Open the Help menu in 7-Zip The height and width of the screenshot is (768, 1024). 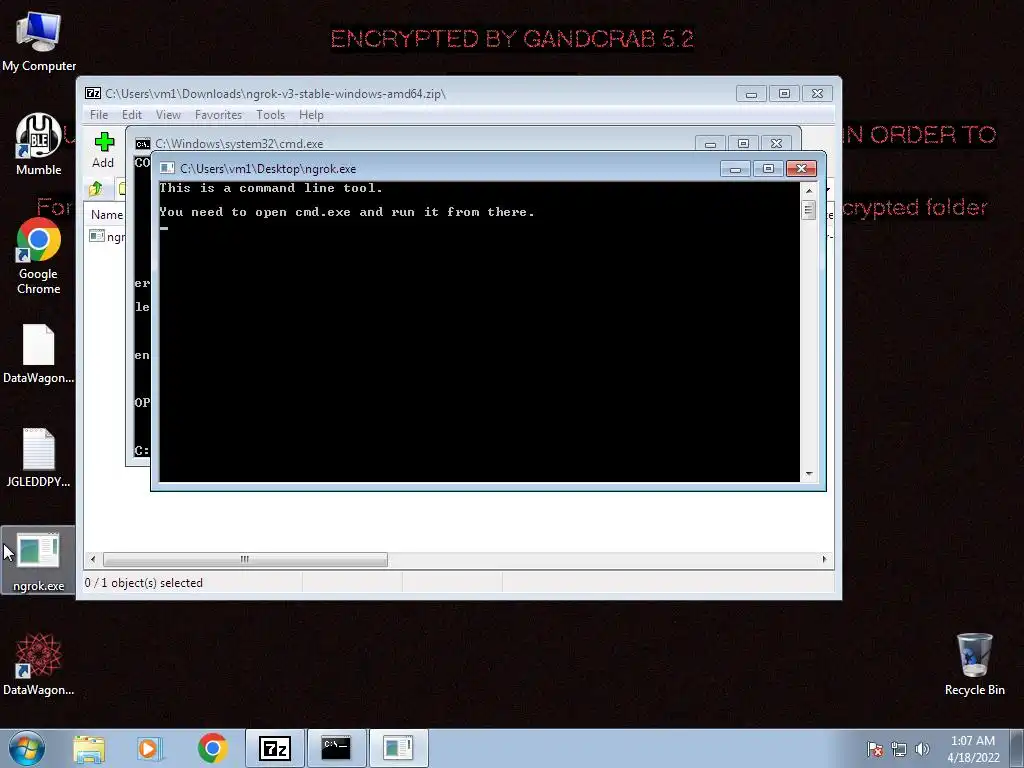click(311, 115)
